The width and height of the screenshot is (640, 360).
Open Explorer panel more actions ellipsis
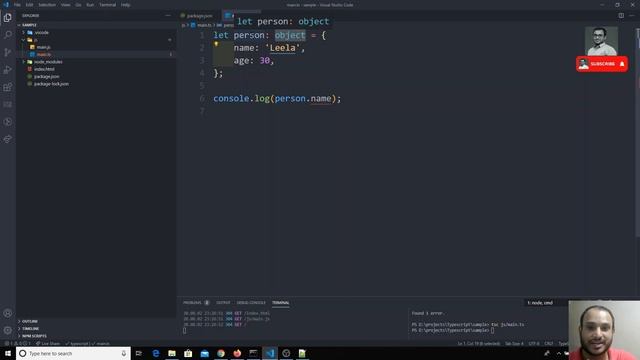click(x=168, y=16)
